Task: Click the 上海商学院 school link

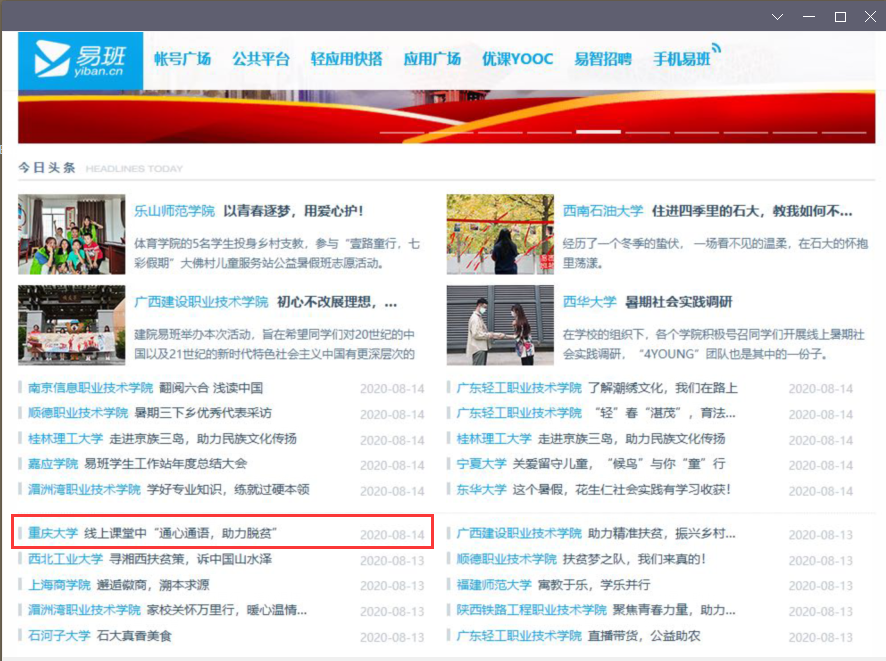Action: coord(59,585)
